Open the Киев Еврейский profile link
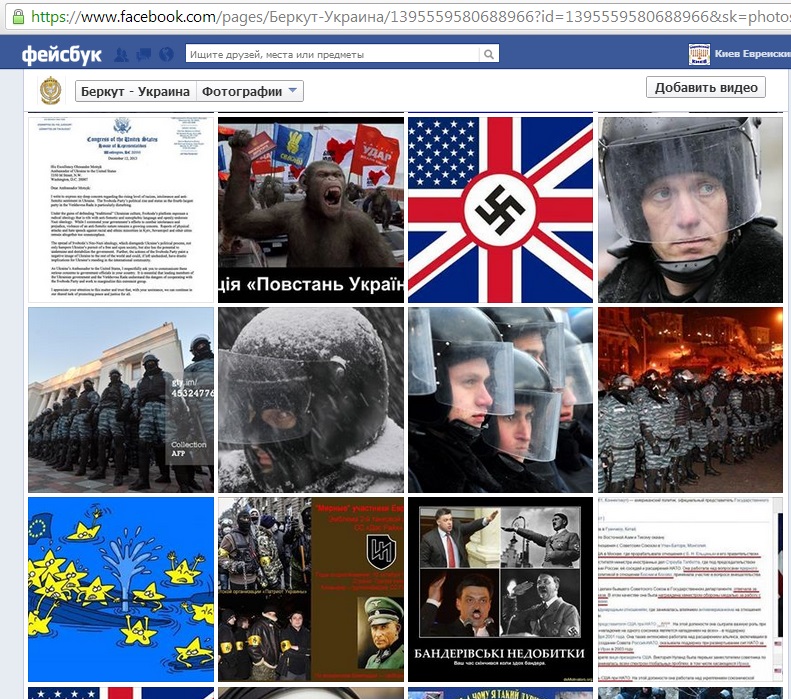Viewport: 791px width, 699px height. 752,54
